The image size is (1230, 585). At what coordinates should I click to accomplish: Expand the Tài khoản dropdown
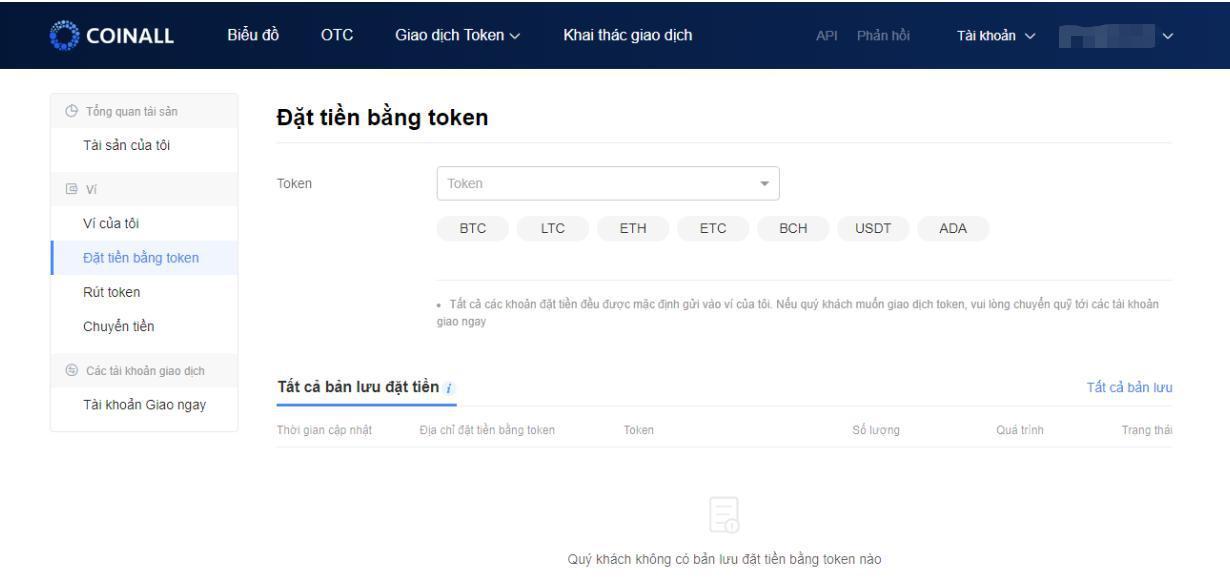[994, 36]
